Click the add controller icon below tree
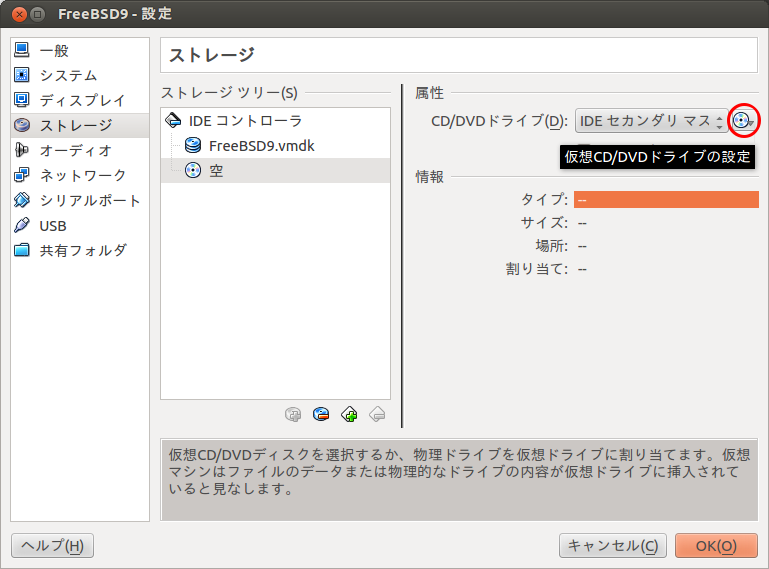The width and height of the screenshot is (769, 569). click(x=293, y=414)
